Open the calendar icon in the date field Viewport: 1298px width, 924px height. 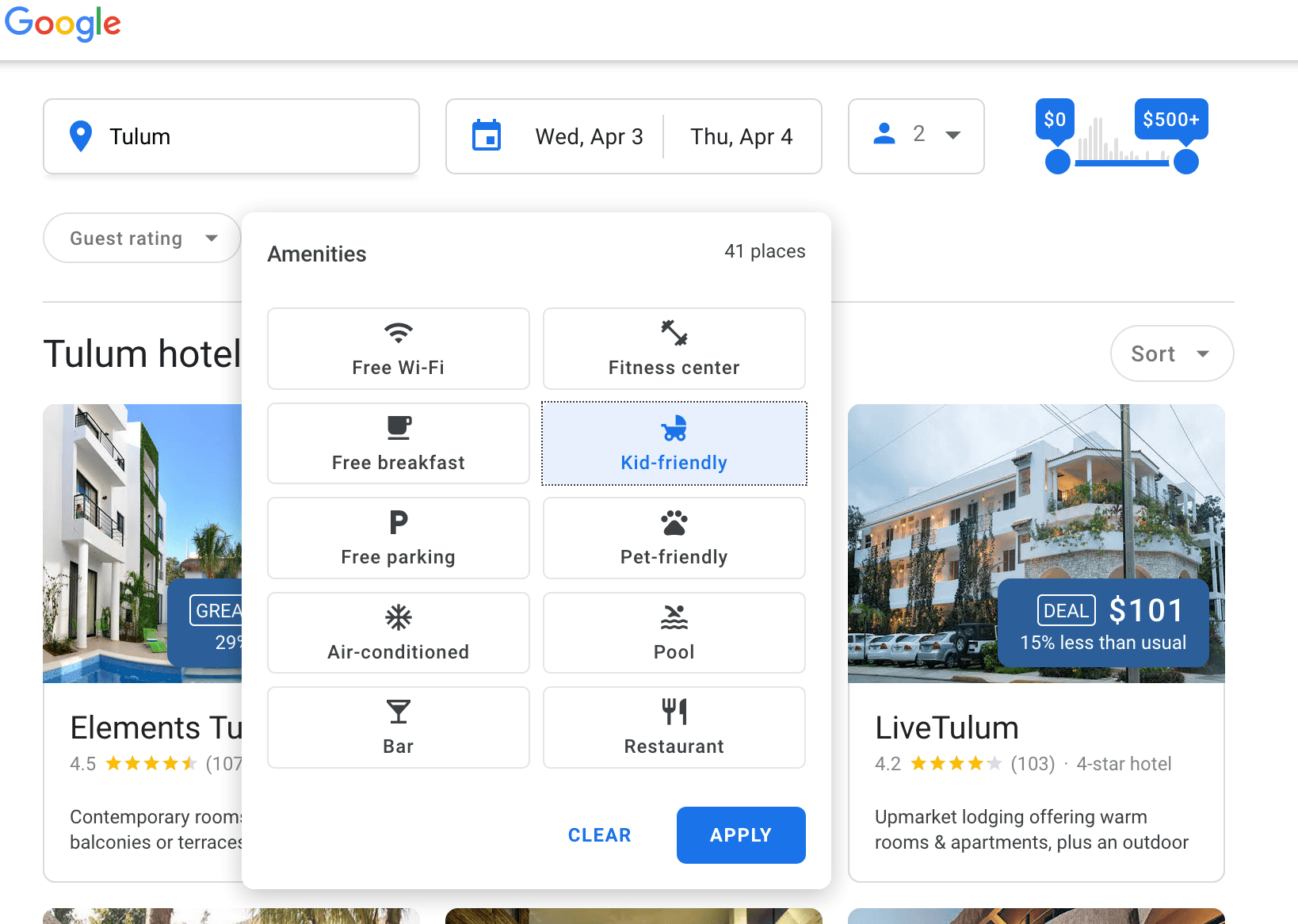tap(487, 136)
